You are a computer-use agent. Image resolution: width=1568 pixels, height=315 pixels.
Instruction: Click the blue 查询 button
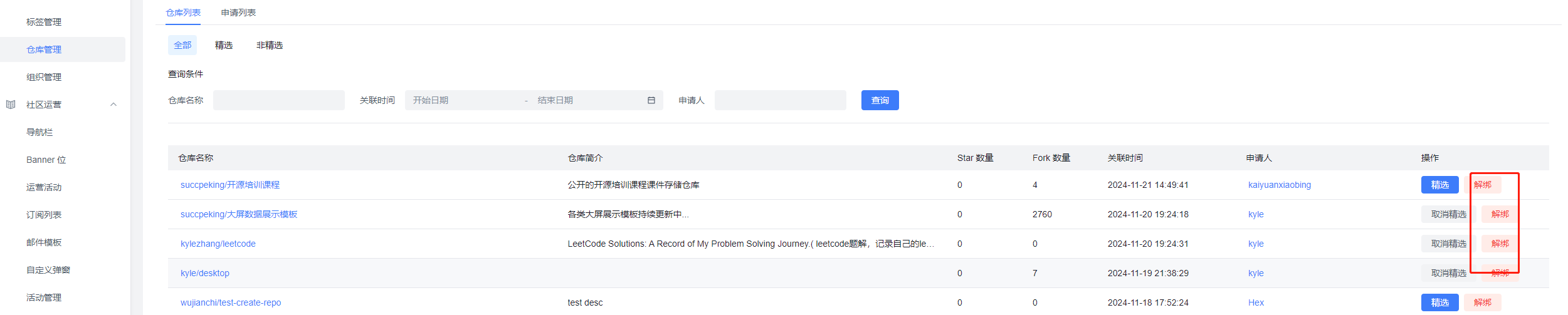tap(880, 100)
